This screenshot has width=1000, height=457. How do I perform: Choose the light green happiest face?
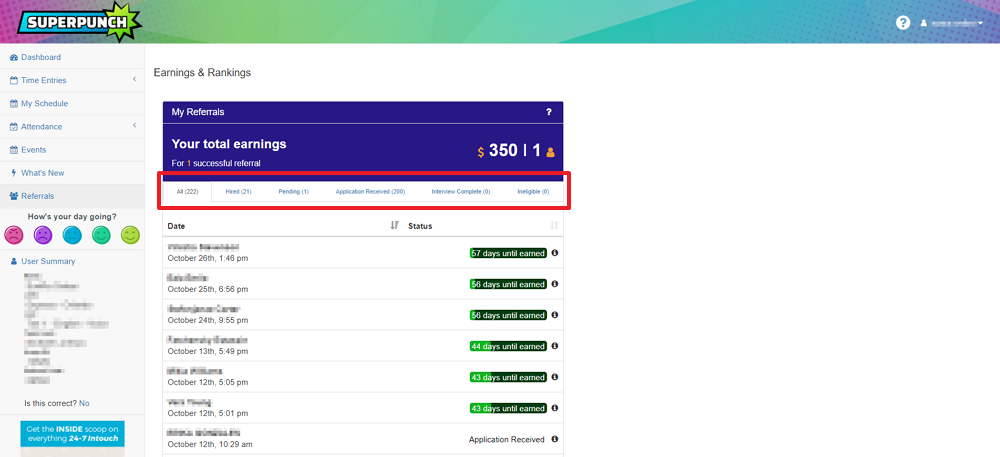point(130,235)
